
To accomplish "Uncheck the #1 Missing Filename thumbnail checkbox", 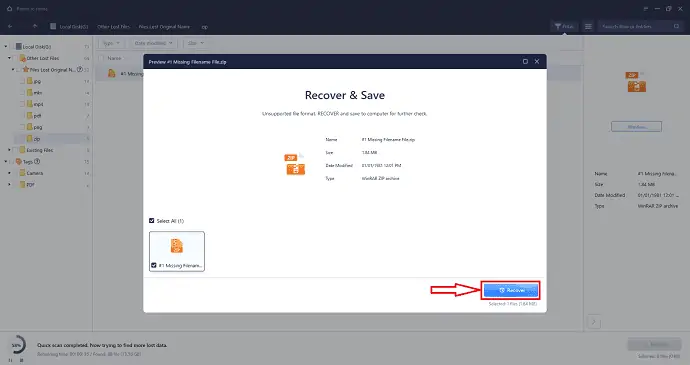I will point(154,265).
